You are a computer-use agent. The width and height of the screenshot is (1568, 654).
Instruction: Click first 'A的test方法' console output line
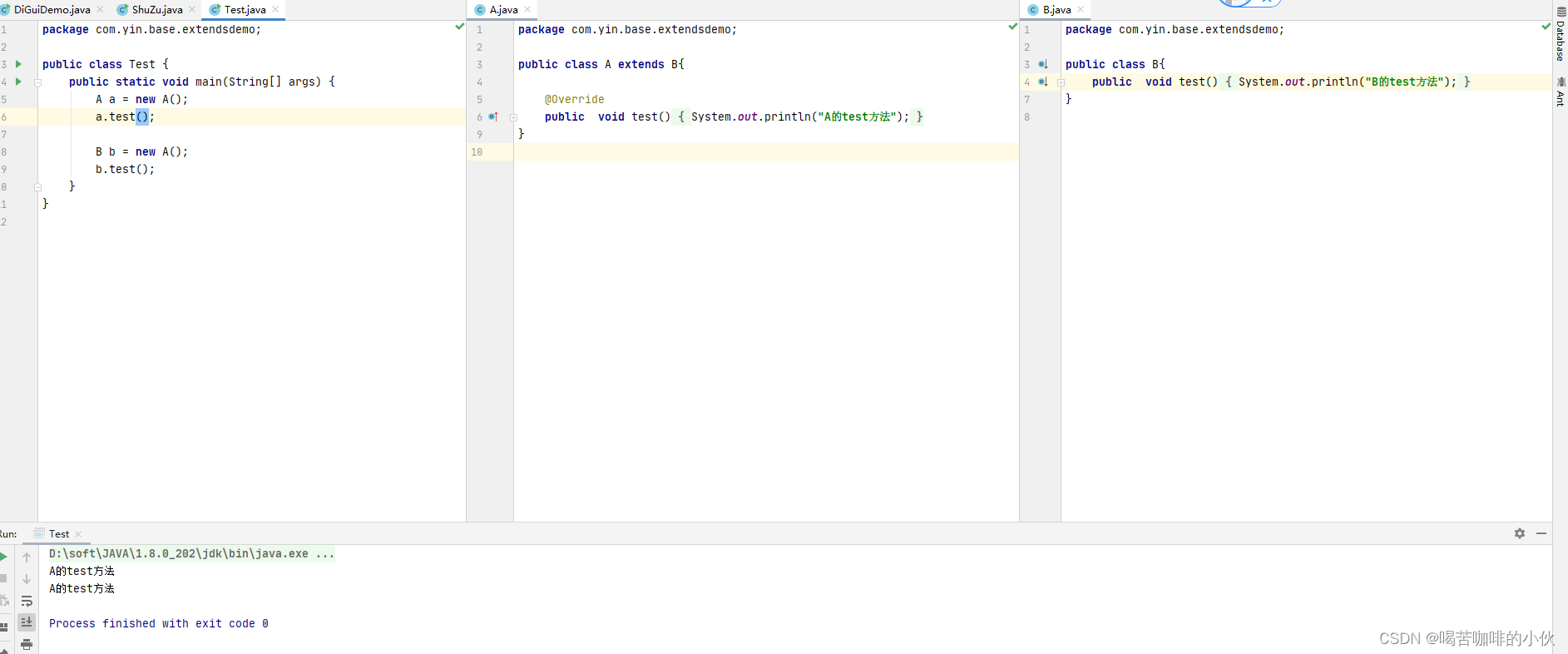pos(82,571)
